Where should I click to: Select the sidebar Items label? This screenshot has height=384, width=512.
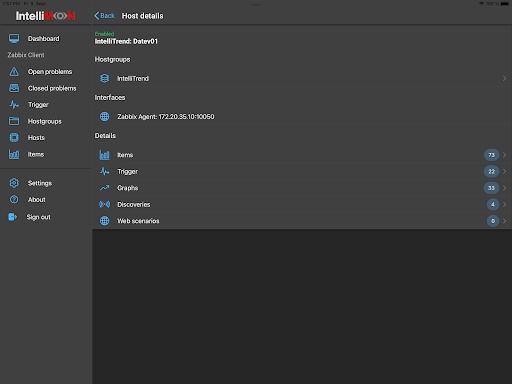click(36, 154)
